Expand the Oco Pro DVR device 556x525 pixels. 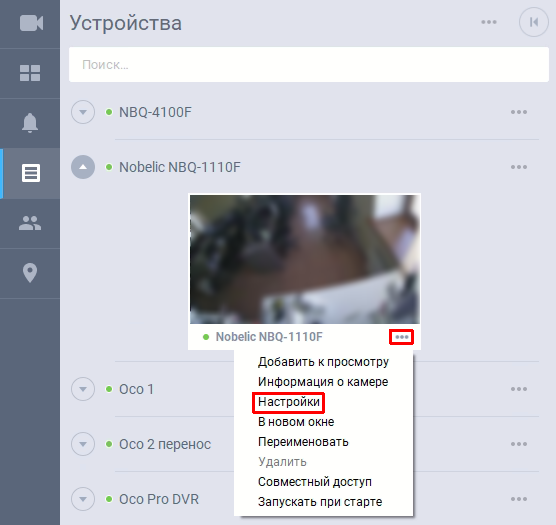83,499
